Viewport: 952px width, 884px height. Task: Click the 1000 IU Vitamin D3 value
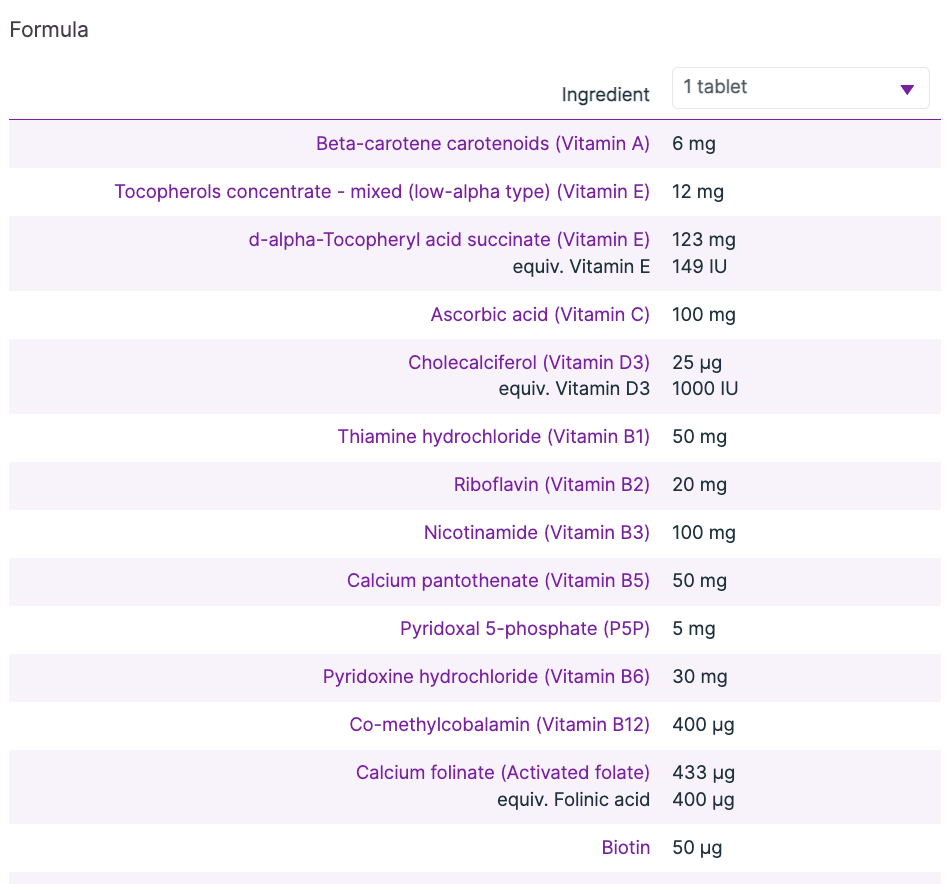705,389
